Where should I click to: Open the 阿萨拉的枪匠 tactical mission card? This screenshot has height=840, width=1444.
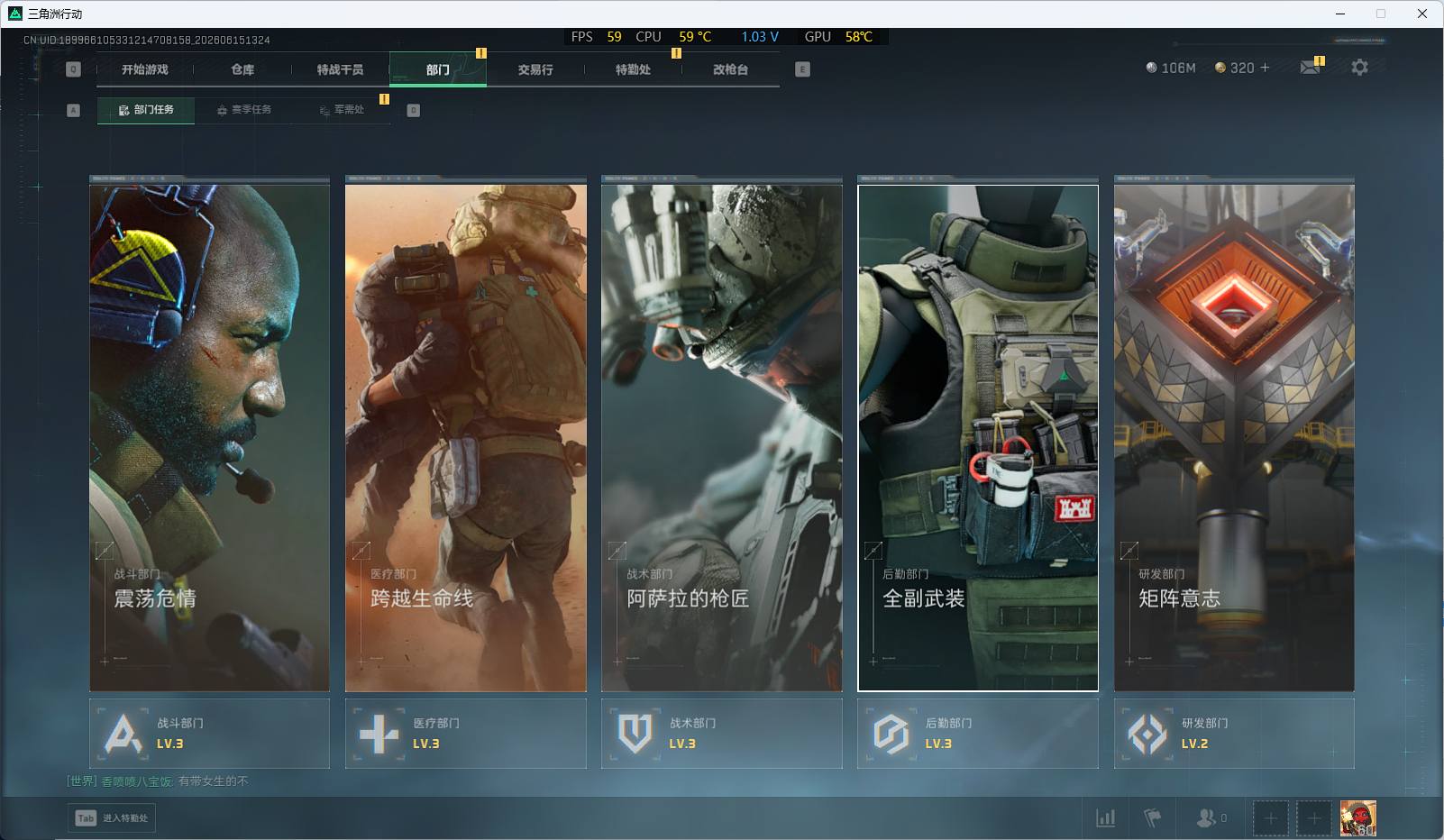722,438
